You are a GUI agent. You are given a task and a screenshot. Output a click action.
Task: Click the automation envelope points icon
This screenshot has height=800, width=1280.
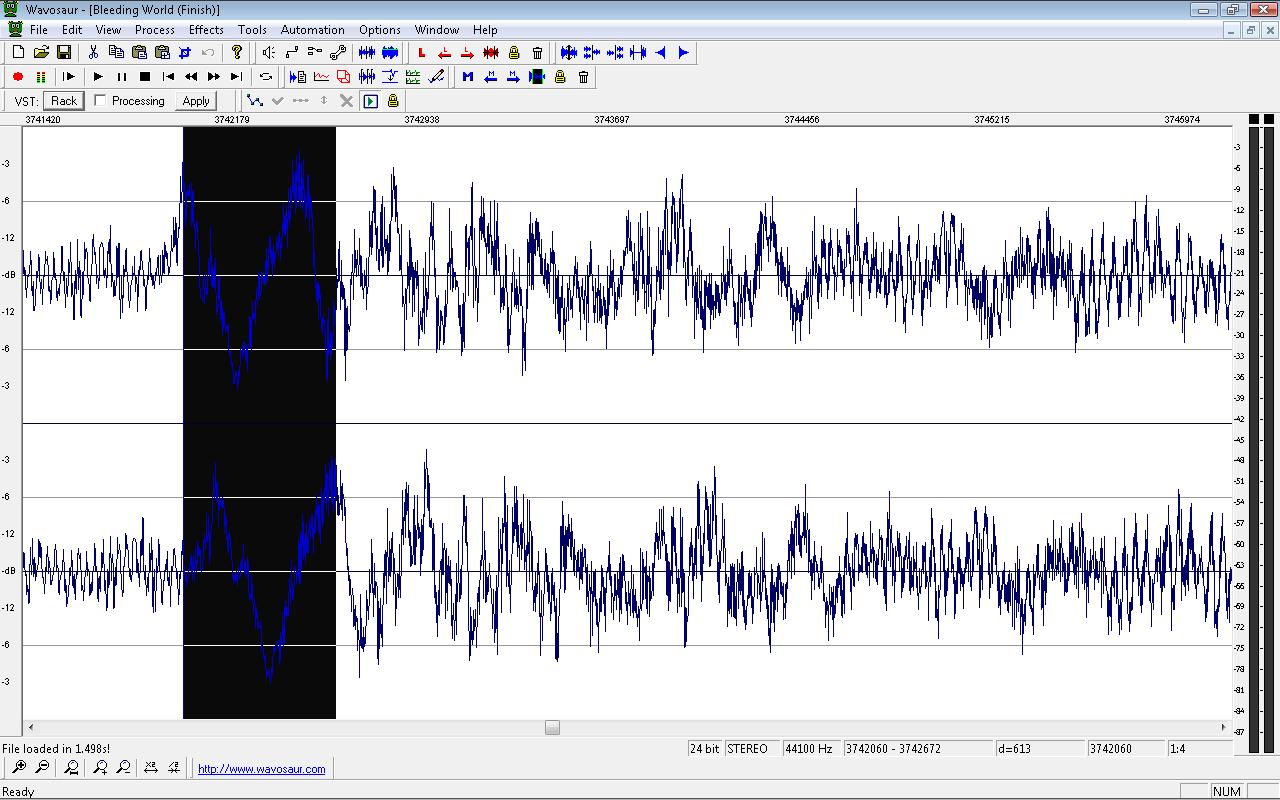[255, 101]
